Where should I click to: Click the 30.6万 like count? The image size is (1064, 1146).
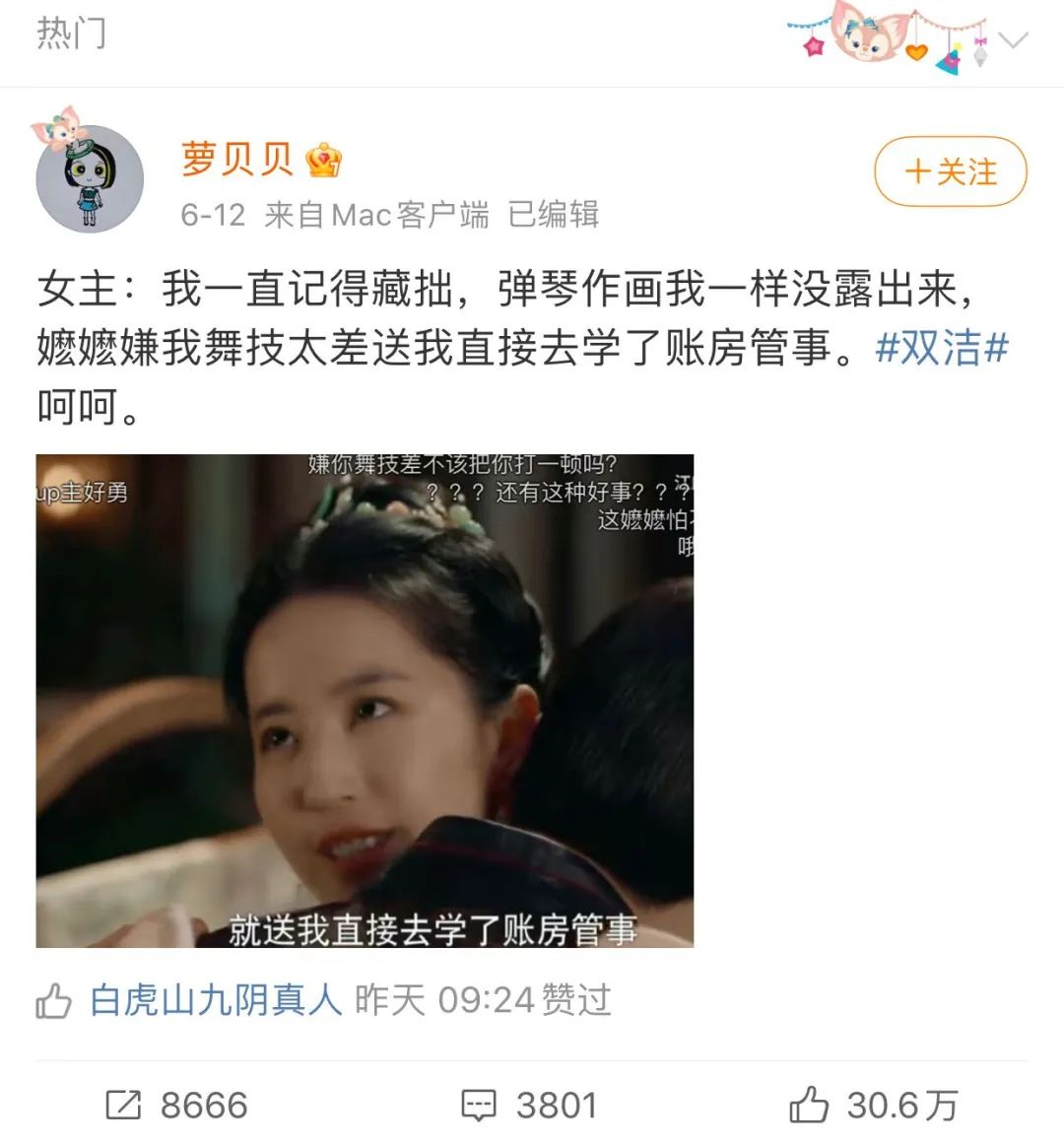pos(902,1105)
